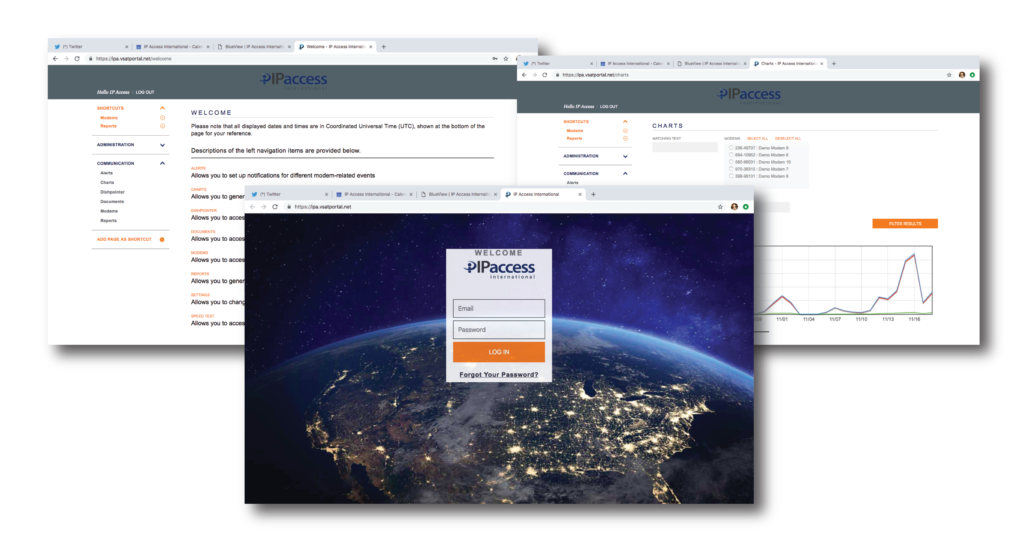Open profile avatar in login window toolbar

tap(734, 206)
